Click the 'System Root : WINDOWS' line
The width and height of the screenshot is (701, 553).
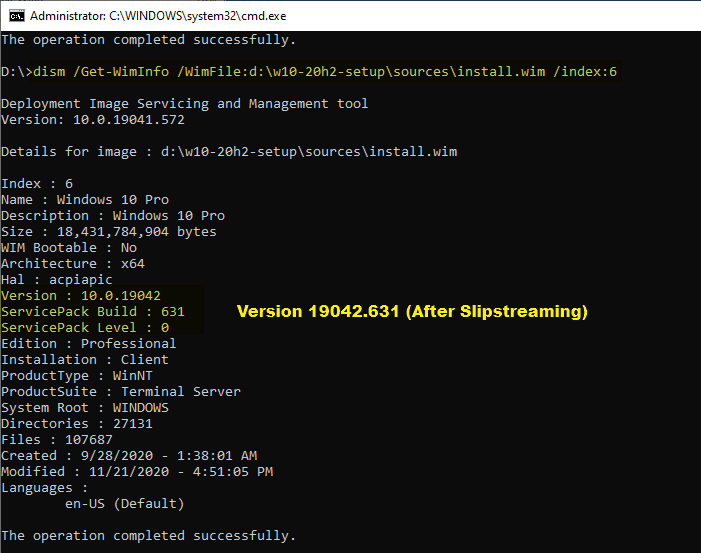(x=85, y=408)
